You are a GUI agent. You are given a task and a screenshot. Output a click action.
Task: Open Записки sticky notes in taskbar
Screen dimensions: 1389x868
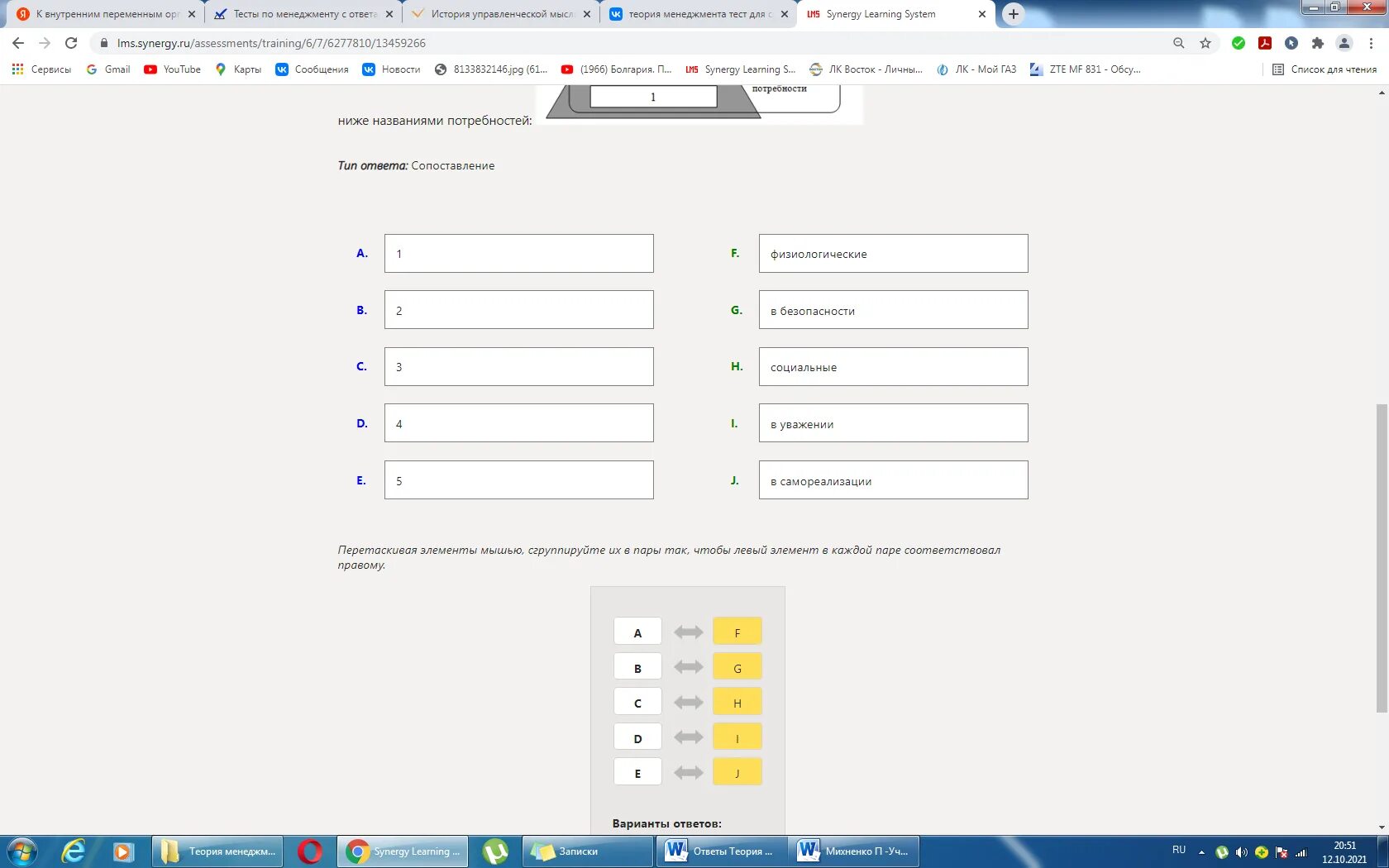click(588, 851)
